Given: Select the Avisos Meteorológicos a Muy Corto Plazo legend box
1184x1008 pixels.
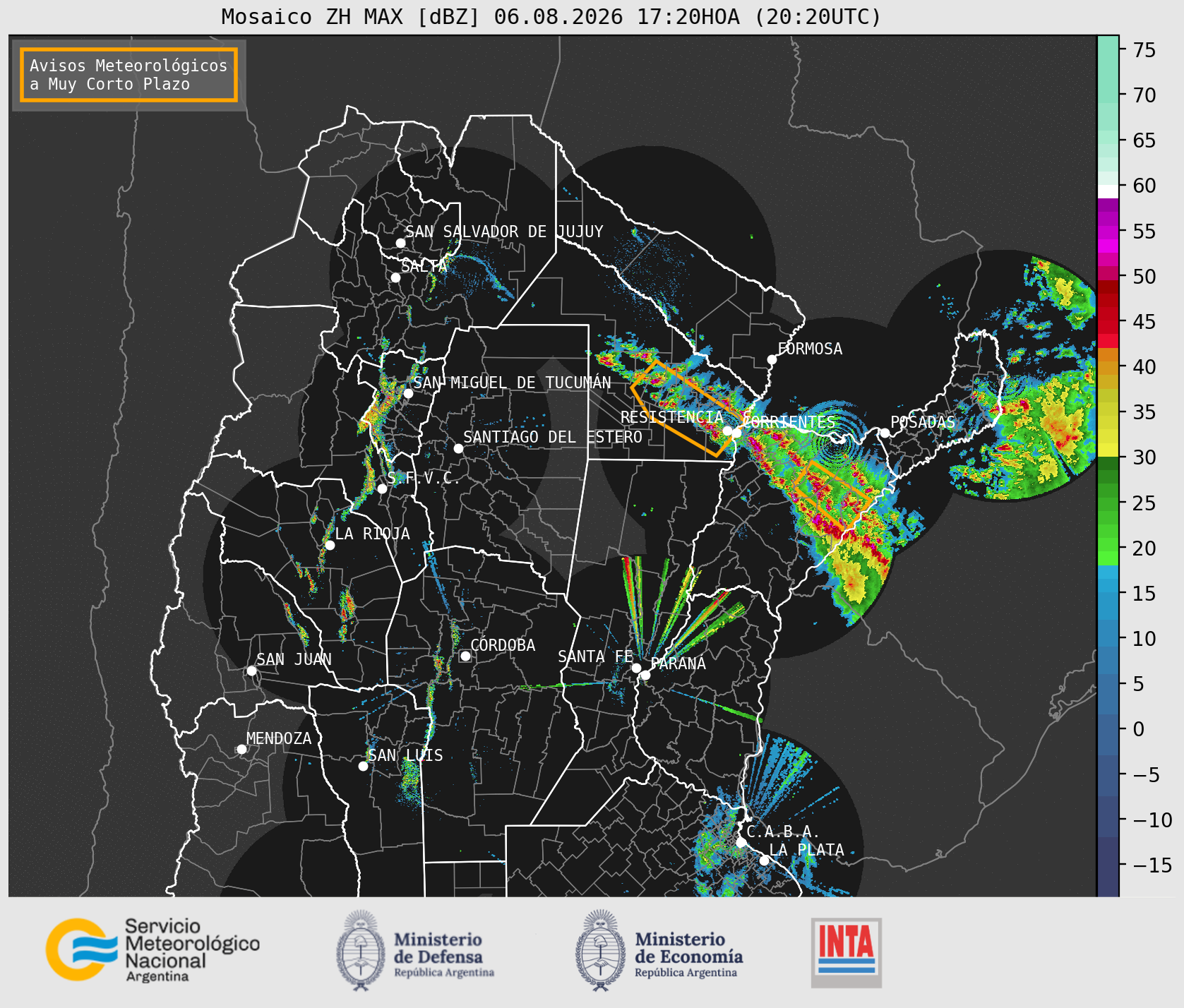Looking at the screenshot, I should [x=128, y=75].
